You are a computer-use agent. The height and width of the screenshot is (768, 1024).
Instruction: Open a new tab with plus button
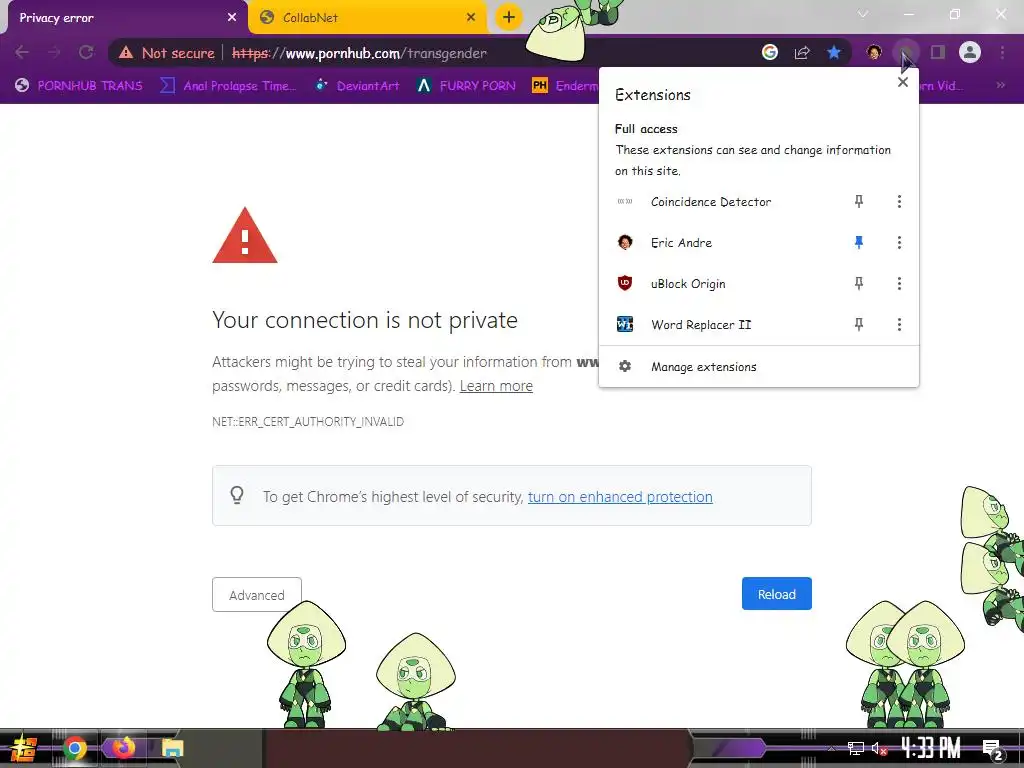point(509,17)
